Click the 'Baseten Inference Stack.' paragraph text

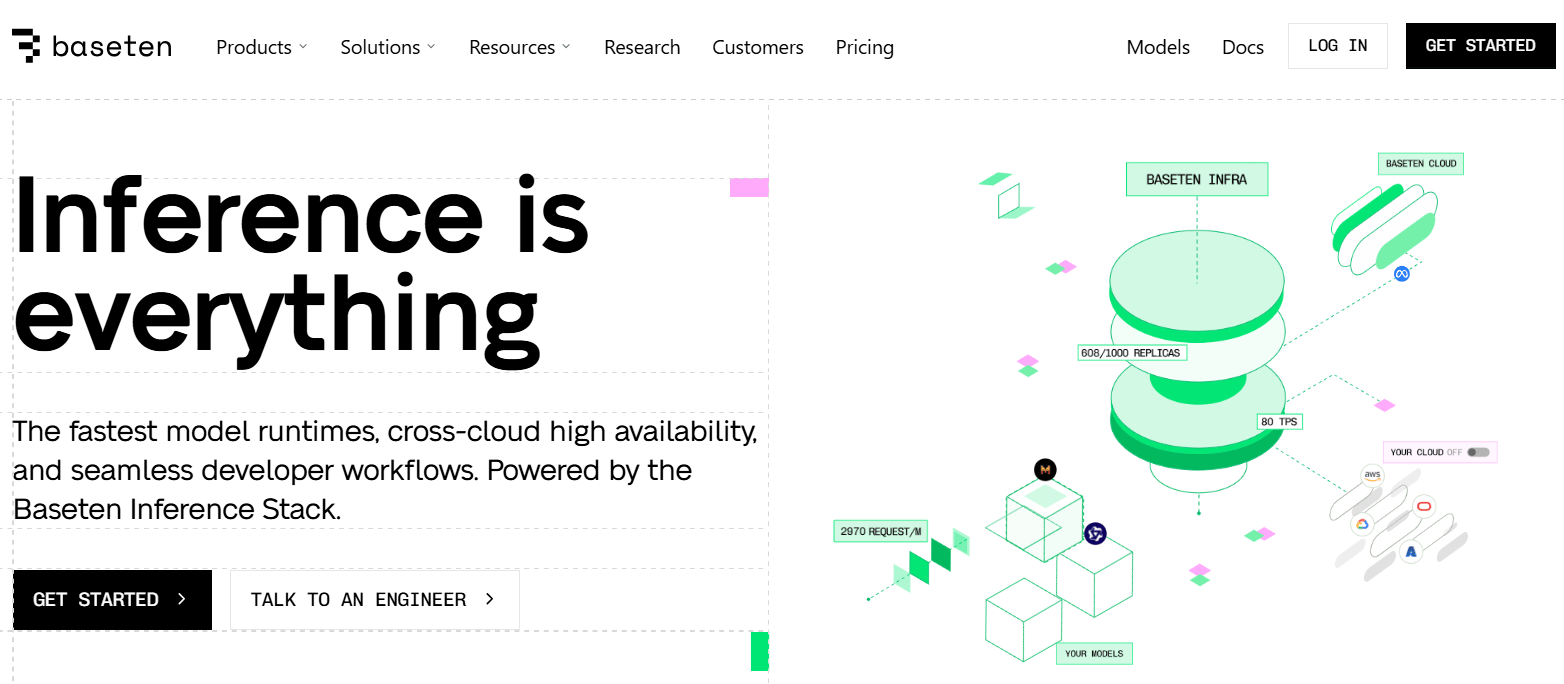coord(177,509)
